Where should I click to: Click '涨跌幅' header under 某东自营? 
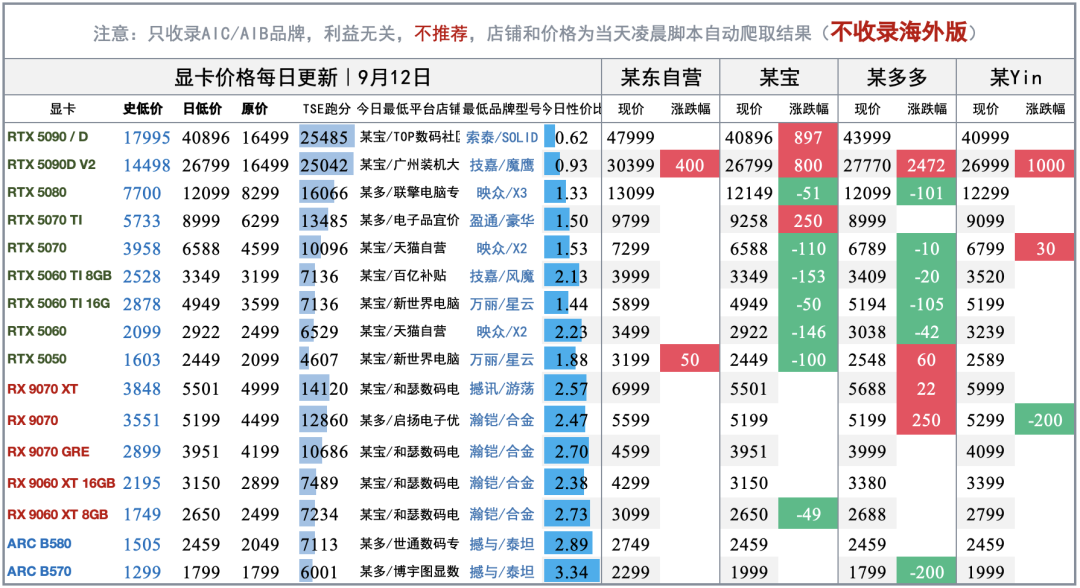[690, 109]
